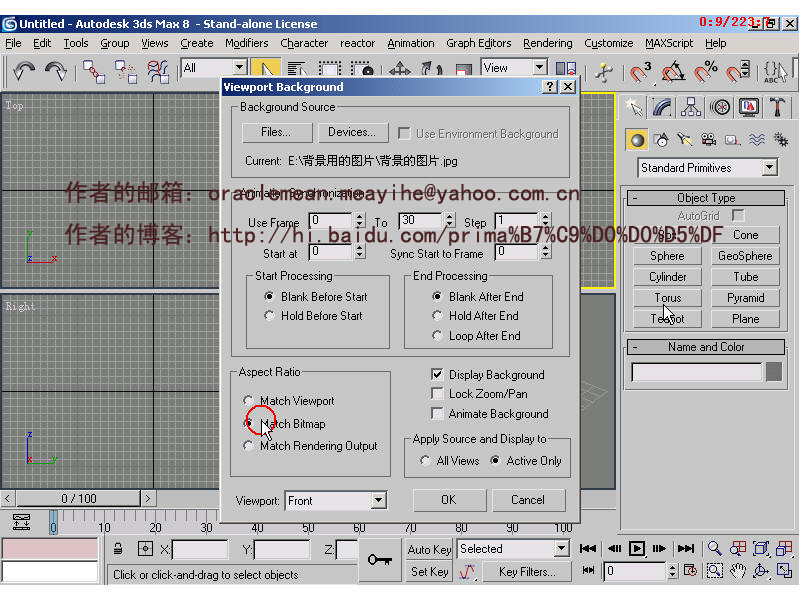
Task: Click the Files... button
Action: pyautogui.click(x=277, y=132)
